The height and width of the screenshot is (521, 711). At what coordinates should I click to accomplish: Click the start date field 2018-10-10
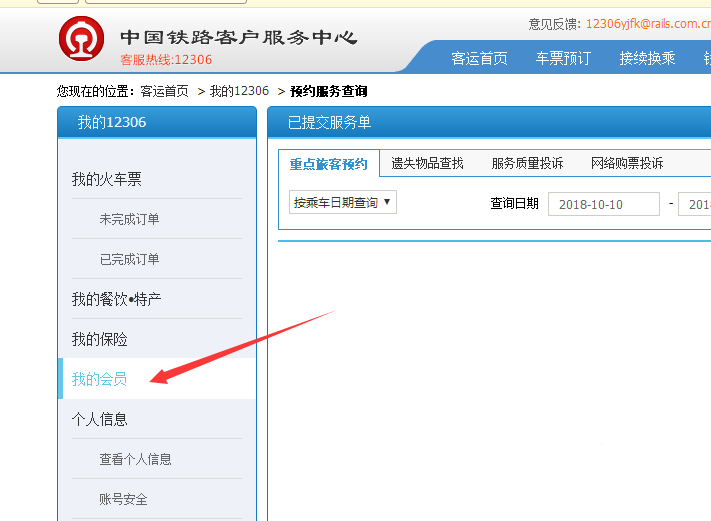pyautogui.click(x=604, y=204)
